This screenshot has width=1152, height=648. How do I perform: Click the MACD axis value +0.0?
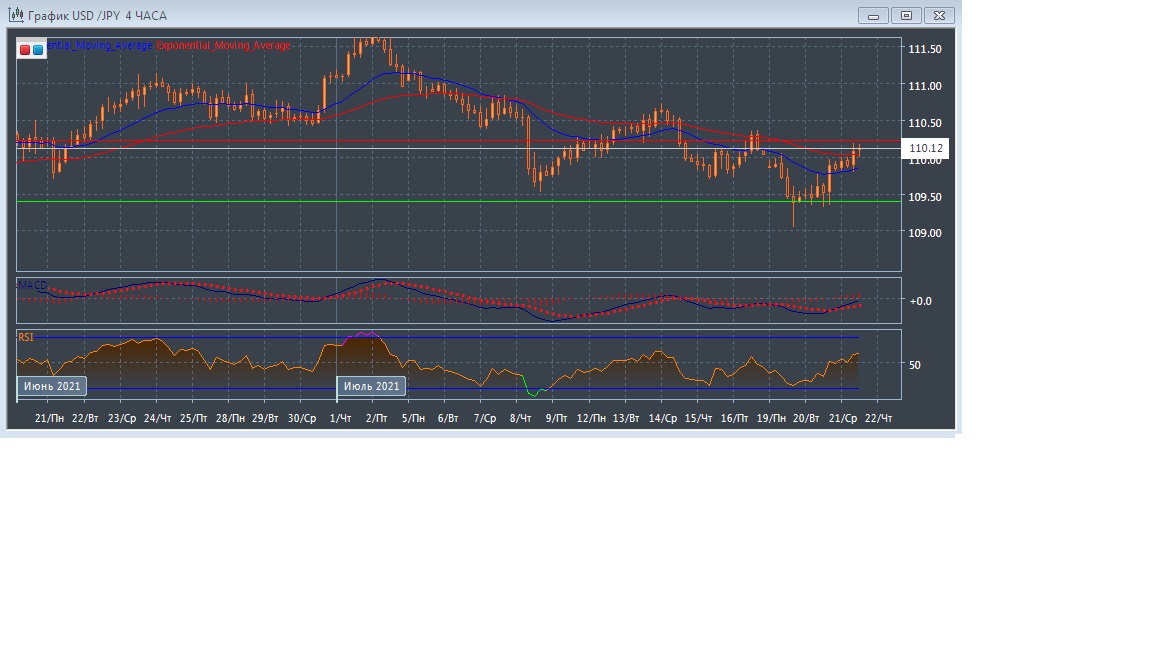[x=920, y=300]
